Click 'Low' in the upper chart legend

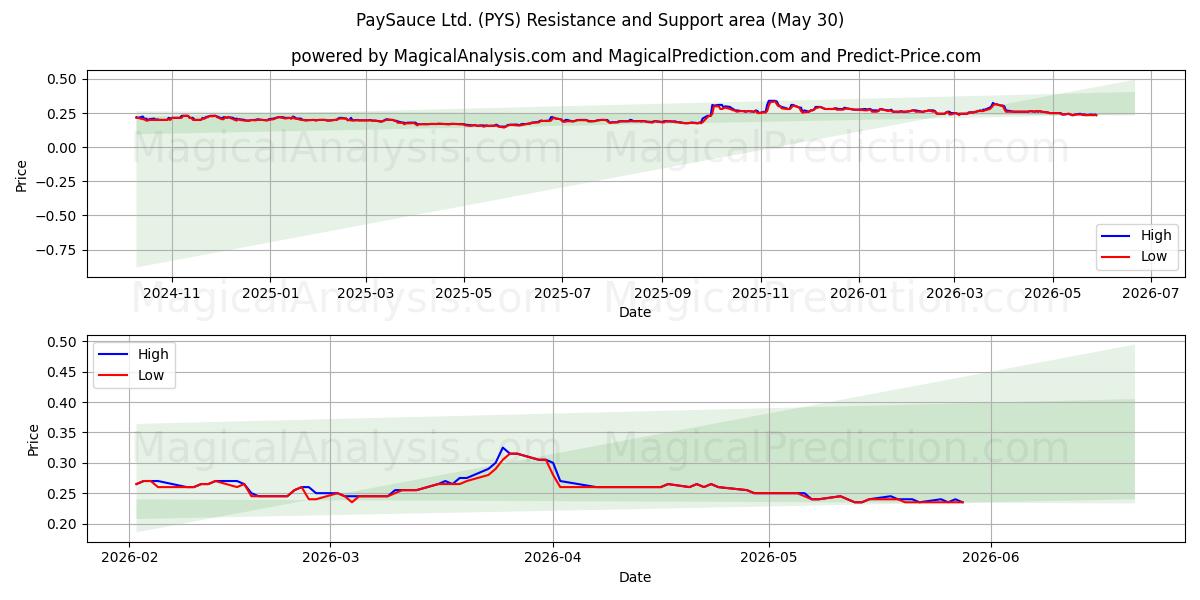click(x=1154, y=256)
